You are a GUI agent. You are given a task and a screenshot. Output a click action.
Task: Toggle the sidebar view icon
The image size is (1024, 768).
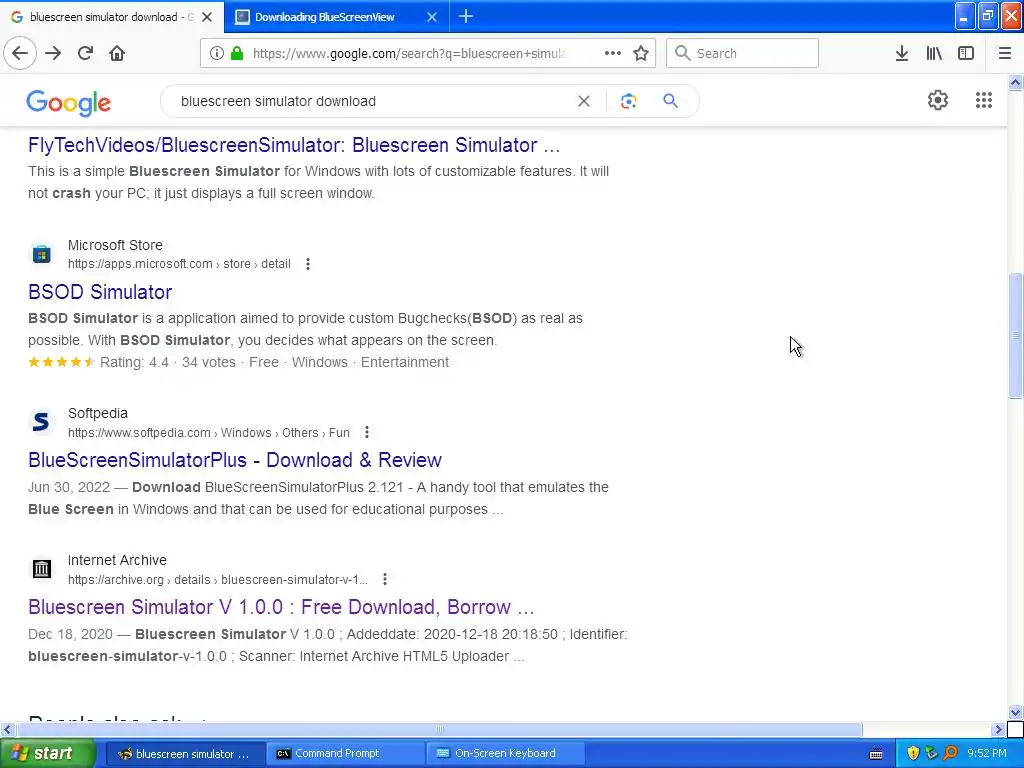point(966,54)
